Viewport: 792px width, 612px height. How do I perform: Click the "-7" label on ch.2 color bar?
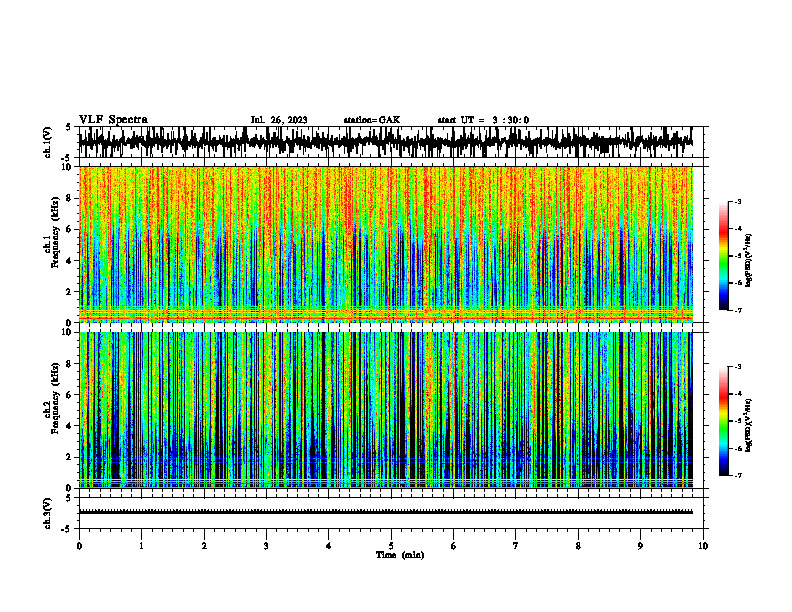[737, 475]
